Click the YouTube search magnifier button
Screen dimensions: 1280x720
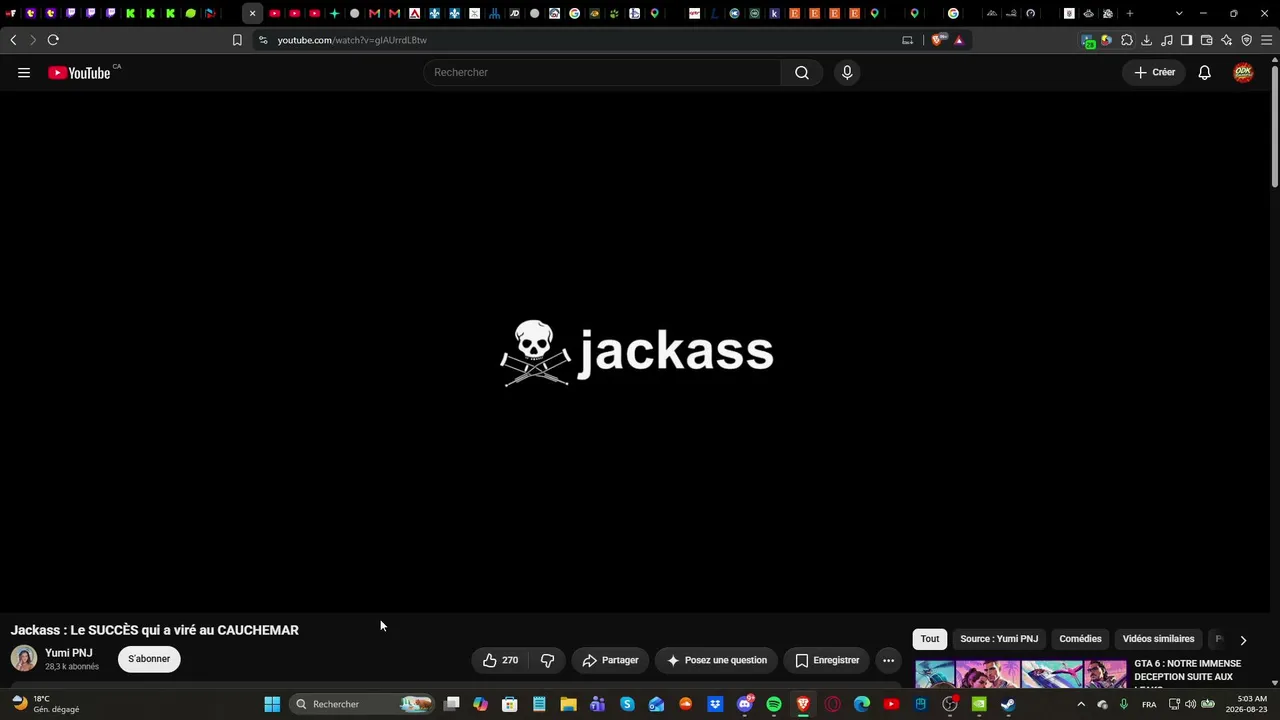tap(802, 72)
